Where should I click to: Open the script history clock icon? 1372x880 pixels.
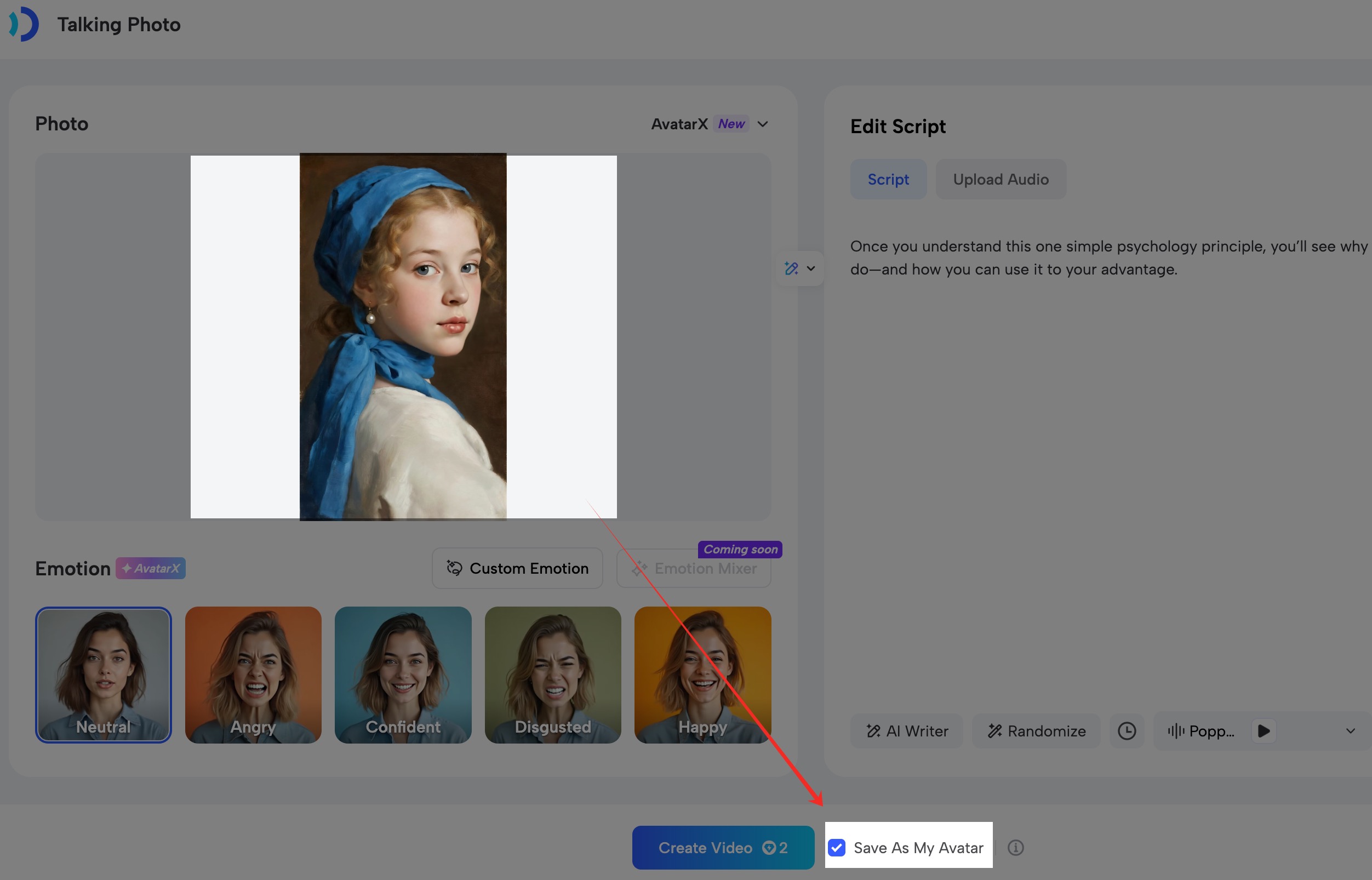(x=1127, y=731)
